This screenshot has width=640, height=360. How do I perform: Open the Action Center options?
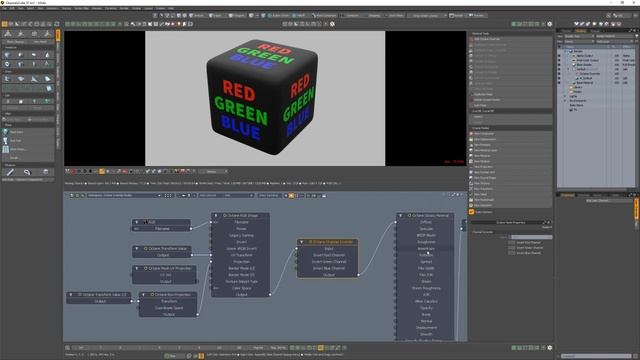(278, 16)
